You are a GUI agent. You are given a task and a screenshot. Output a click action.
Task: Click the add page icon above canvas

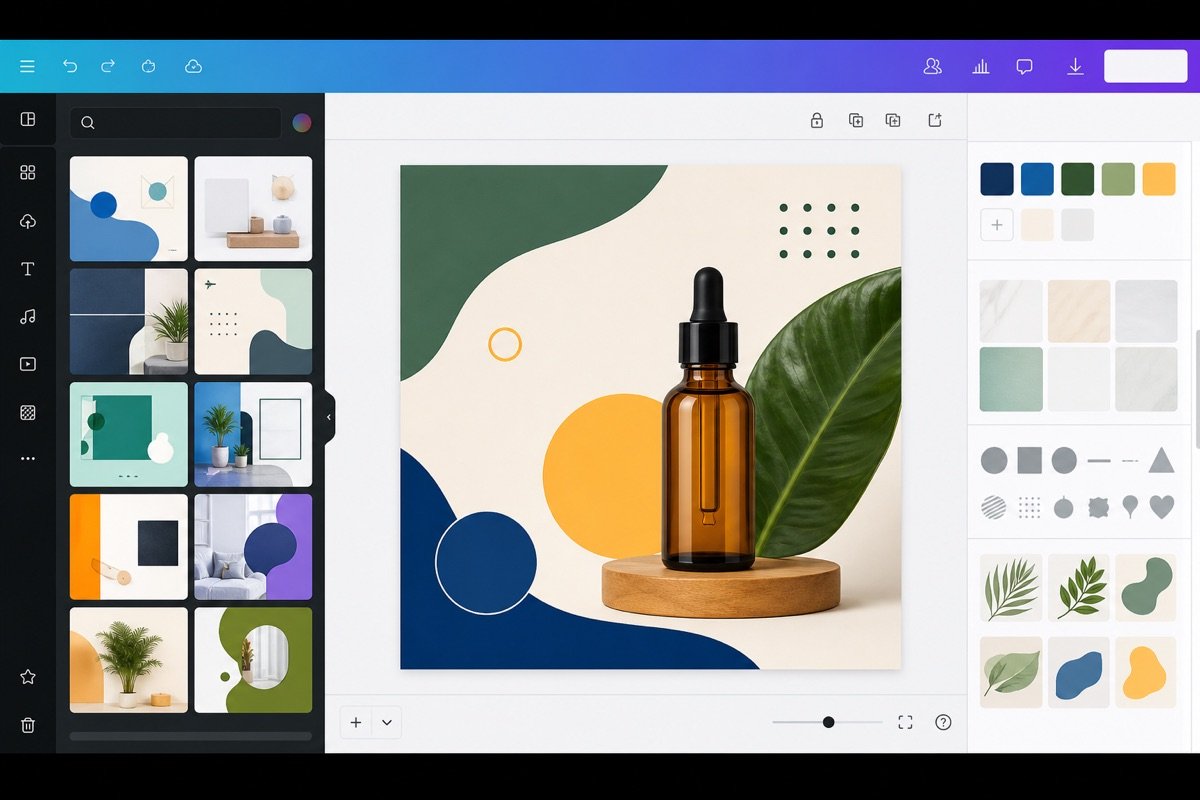[893, 120]
